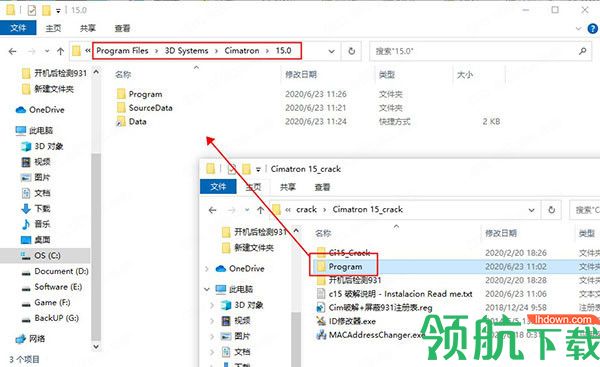
Task: Open Explorer help question mark icon
Action: point(593,28)
